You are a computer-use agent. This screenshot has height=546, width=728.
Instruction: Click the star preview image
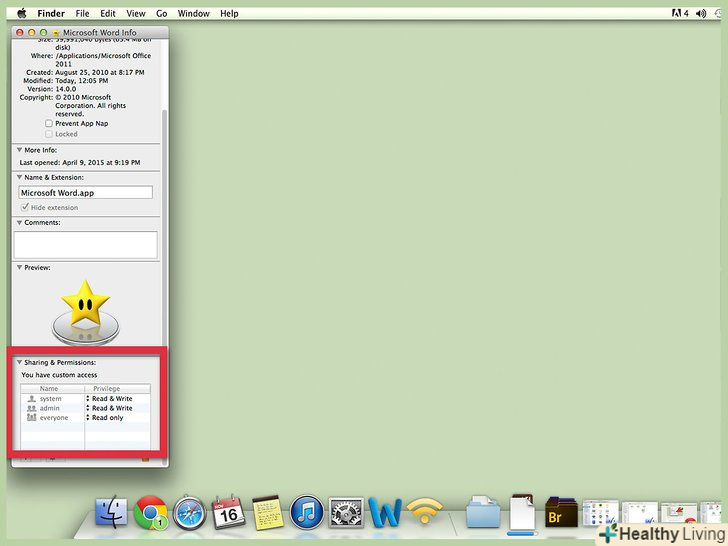tap(85, 311)
